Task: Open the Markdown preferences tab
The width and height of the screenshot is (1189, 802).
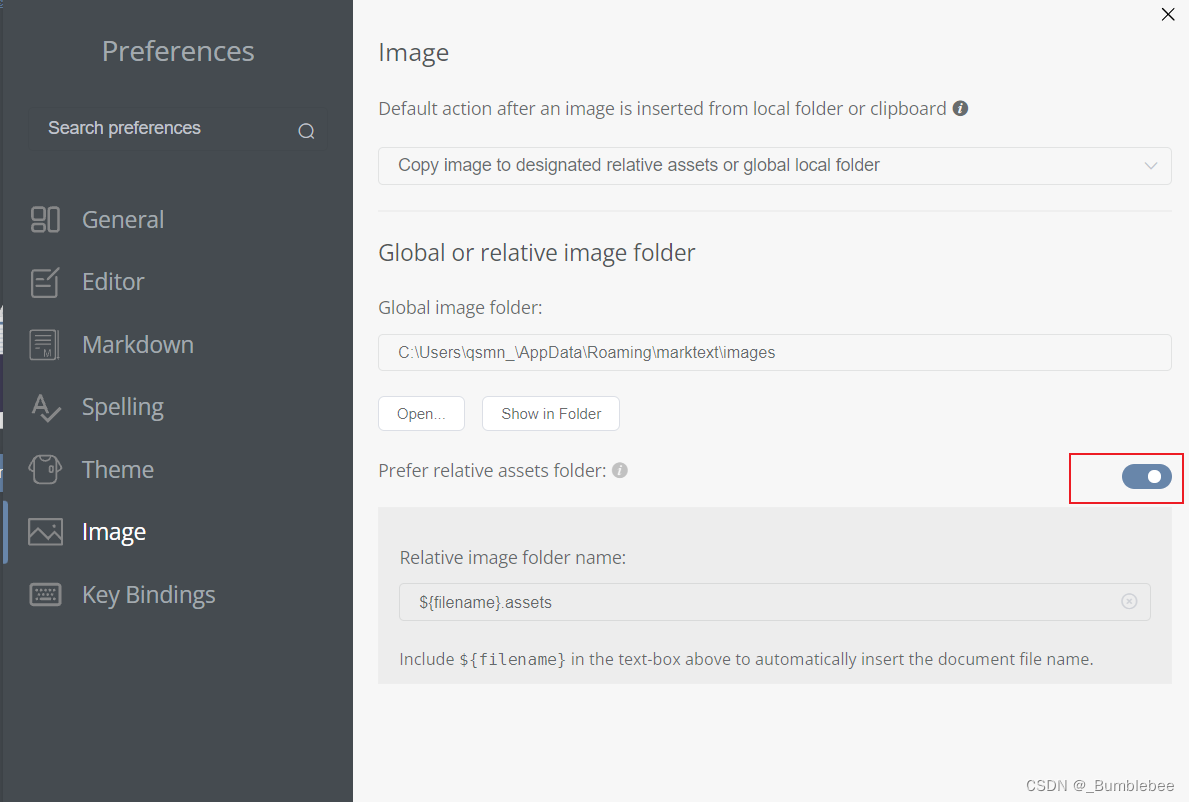Action: point(138,345)
